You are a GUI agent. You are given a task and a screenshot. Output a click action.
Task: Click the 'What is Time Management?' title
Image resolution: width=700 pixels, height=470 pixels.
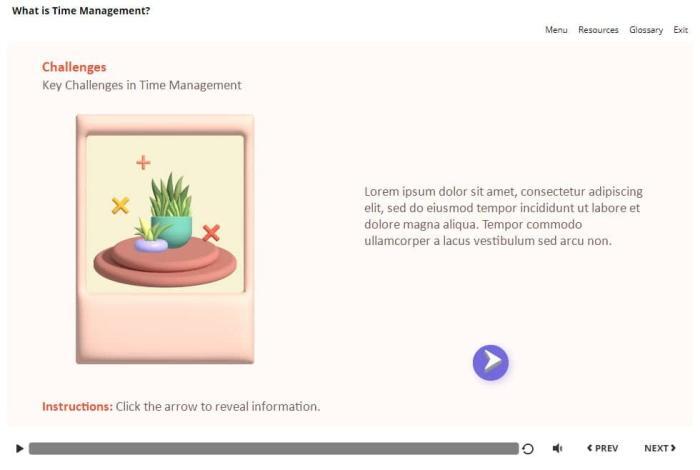(x=81, y=11)
